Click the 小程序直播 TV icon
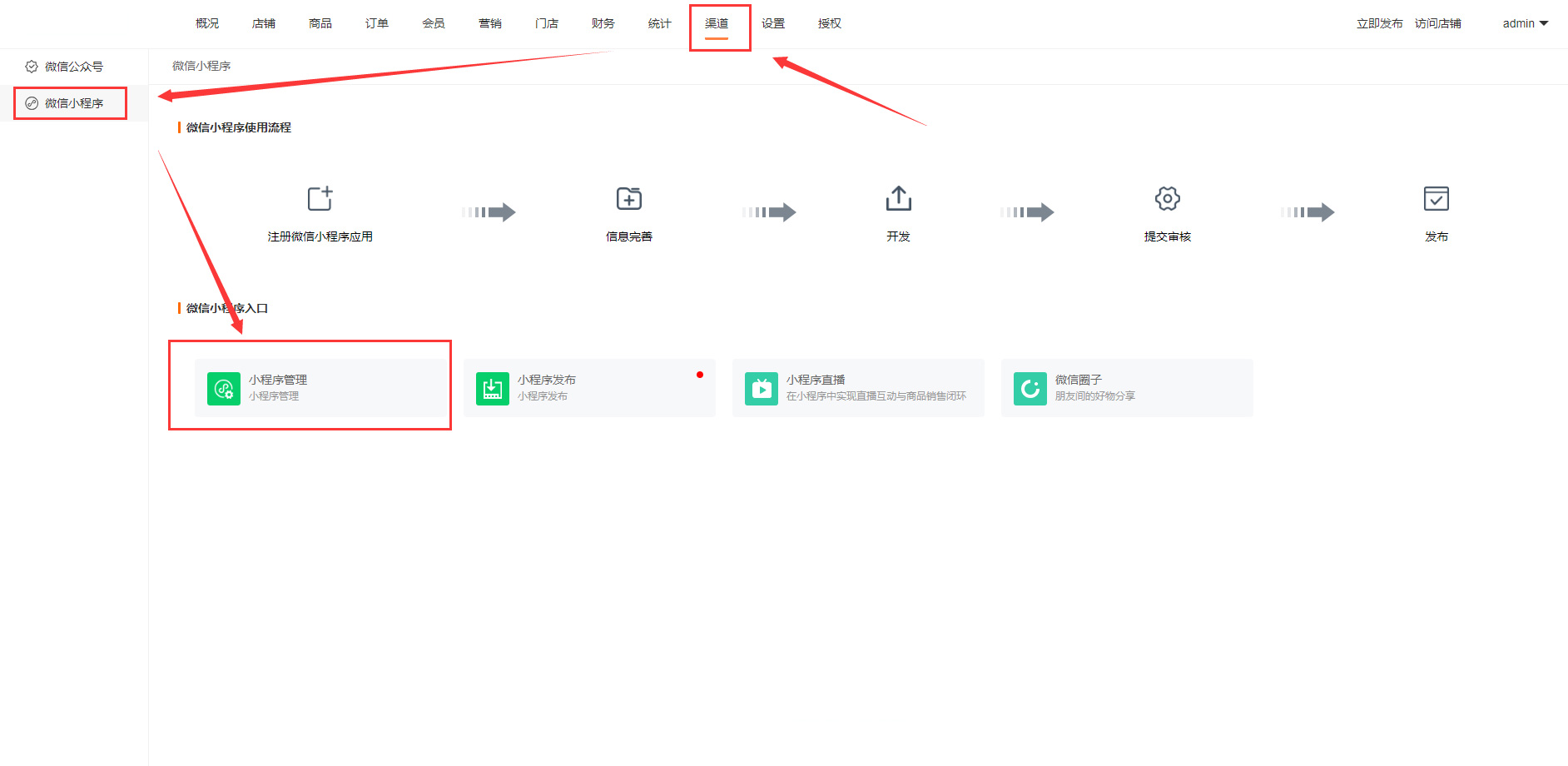 pyautogui.click(x=762, y=389)
